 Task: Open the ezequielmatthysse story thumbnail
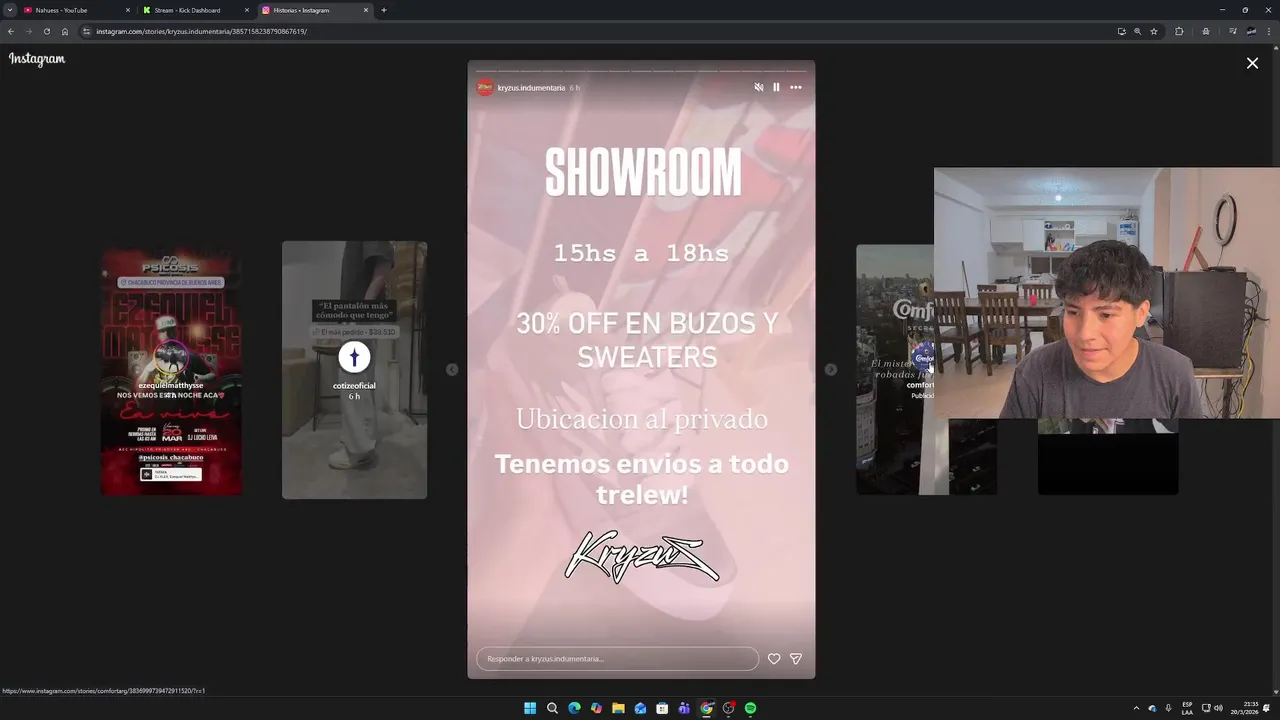pyautogui.click(x=171, y=372)
